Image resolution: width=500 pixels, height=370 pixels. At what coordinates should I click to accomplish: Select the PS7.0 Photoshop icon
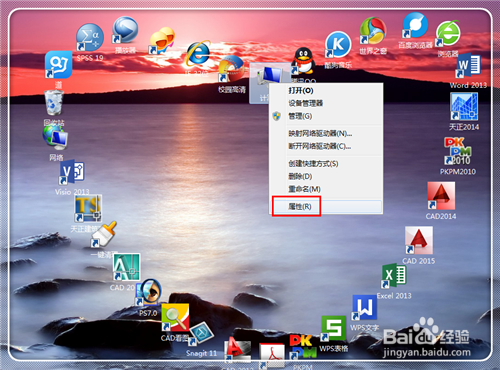(148, 292)
